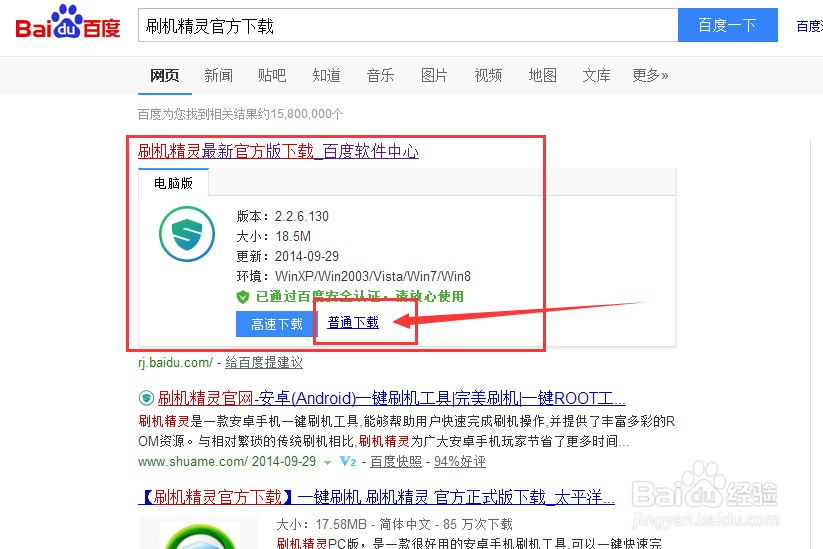This screenshot has height=549, width=823.
Task: Click the 版本: 2.2.6.130 text
Action: (282, 216)
